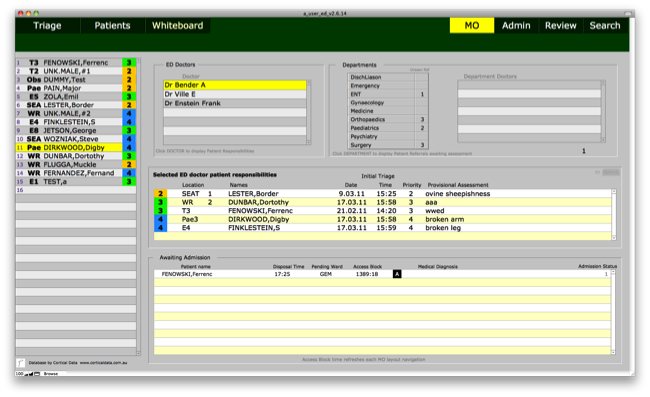Click the blue priority 4 badge beside WOZNIAK,Steve
650x397 pixels.
(x=129, y=139)
